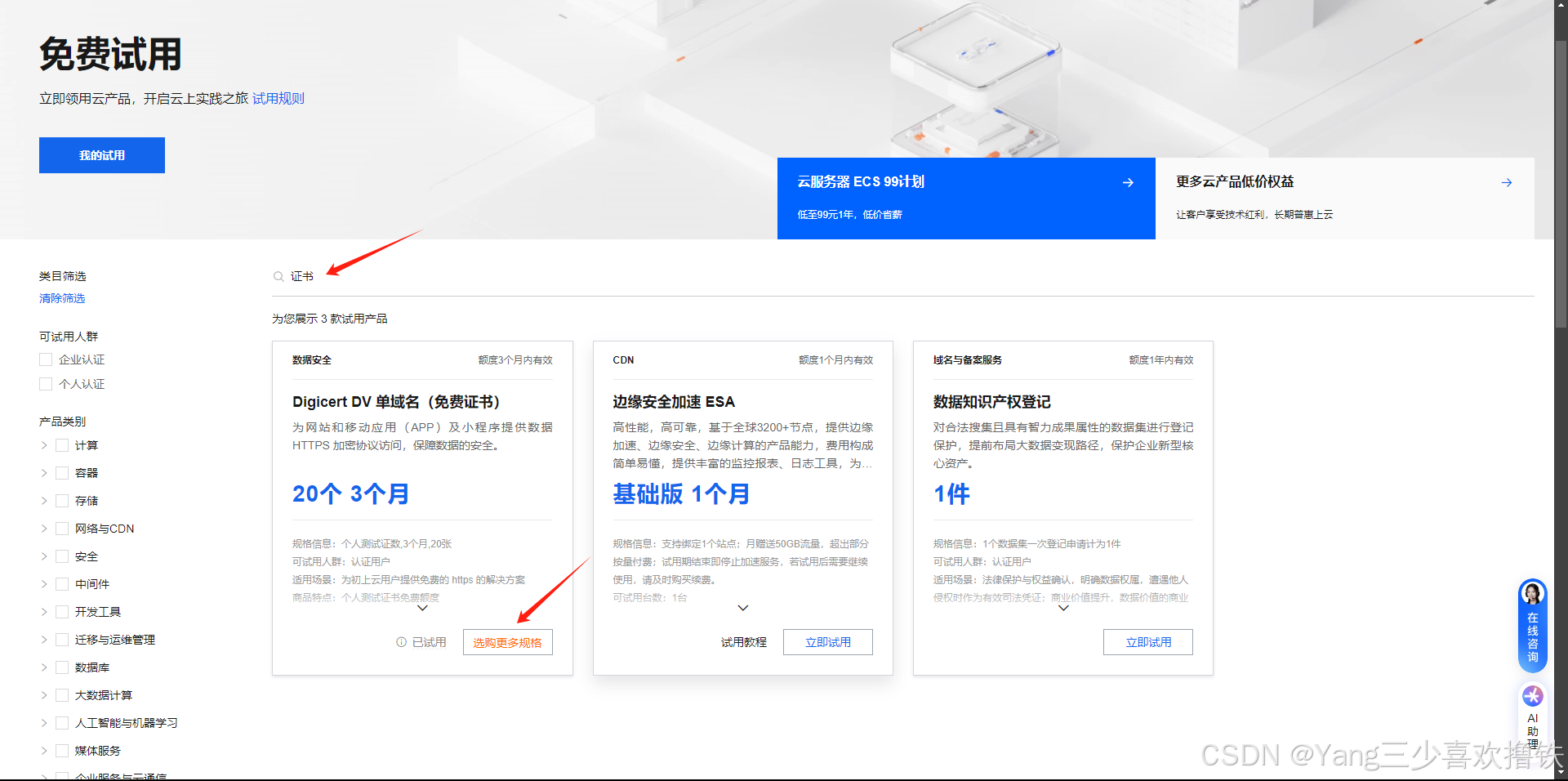
Task: Expand the 数据库 category chevron
Action: tap(43, 667)
